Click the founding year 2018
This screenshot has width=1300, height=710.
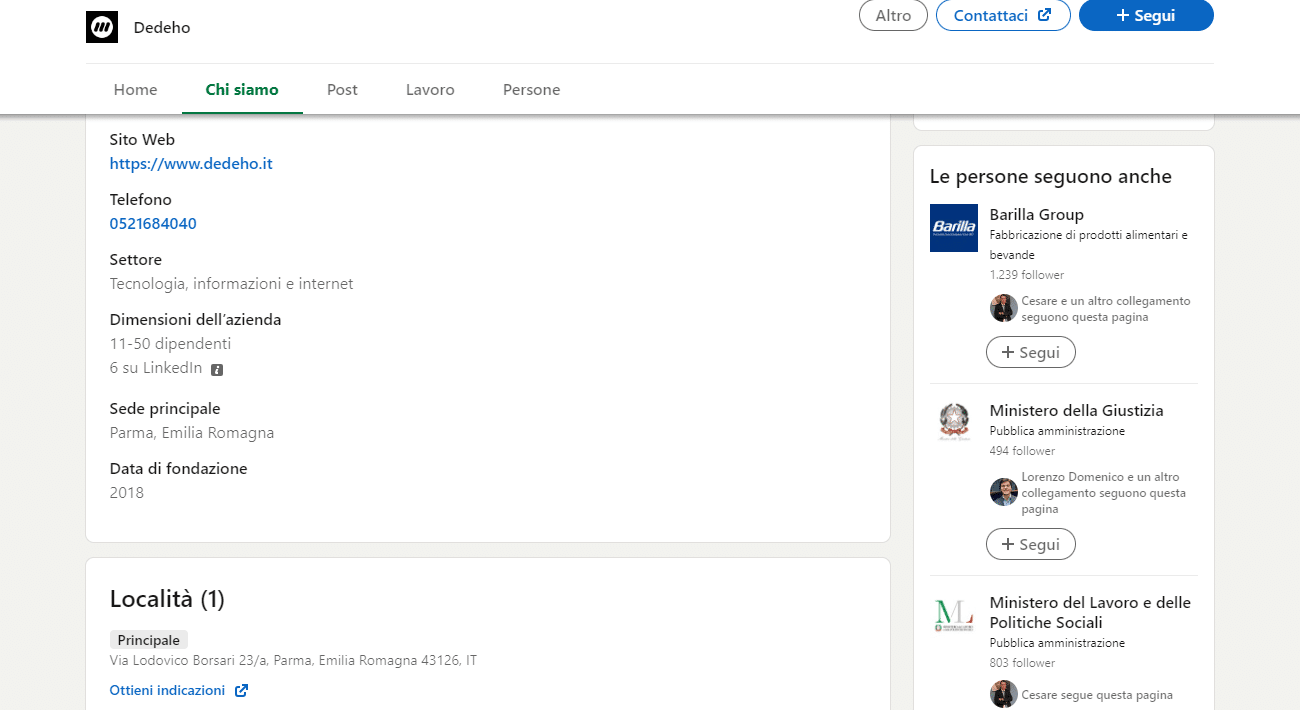pos(127,492)
